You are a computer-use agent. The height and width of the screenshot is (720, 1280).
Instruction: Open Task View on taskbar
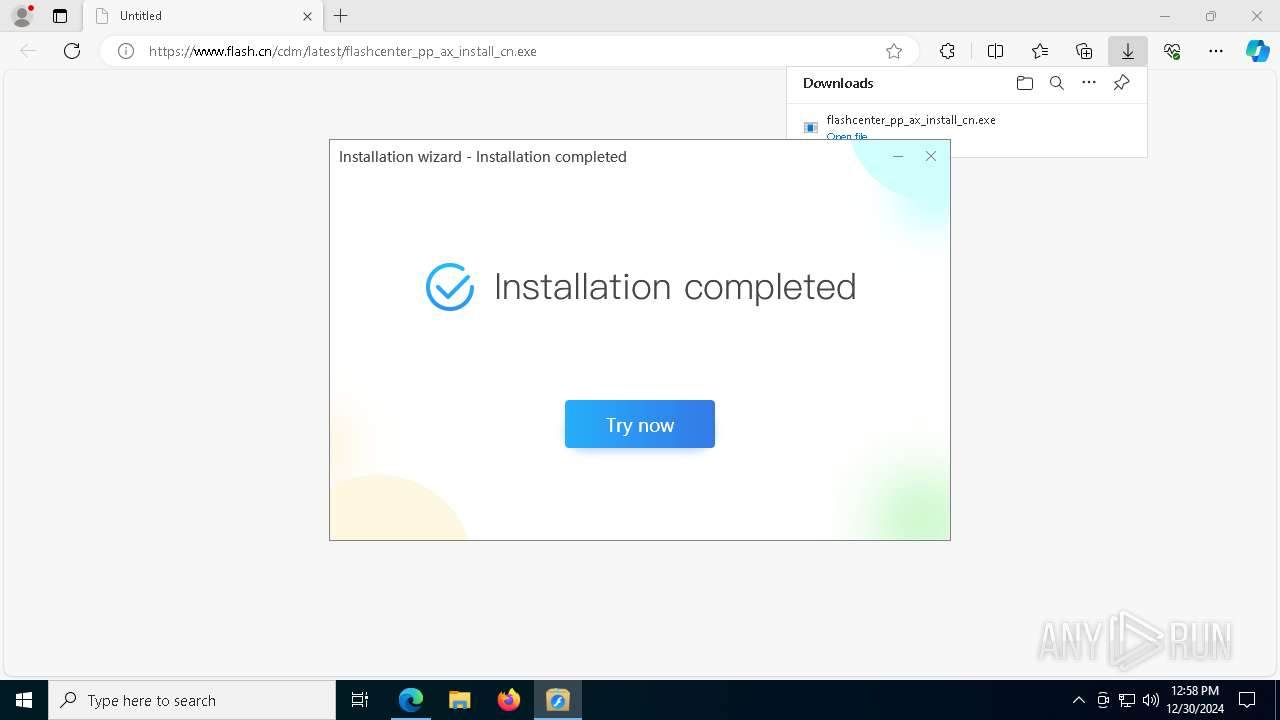pyautogui.click(x=360, y=700)
